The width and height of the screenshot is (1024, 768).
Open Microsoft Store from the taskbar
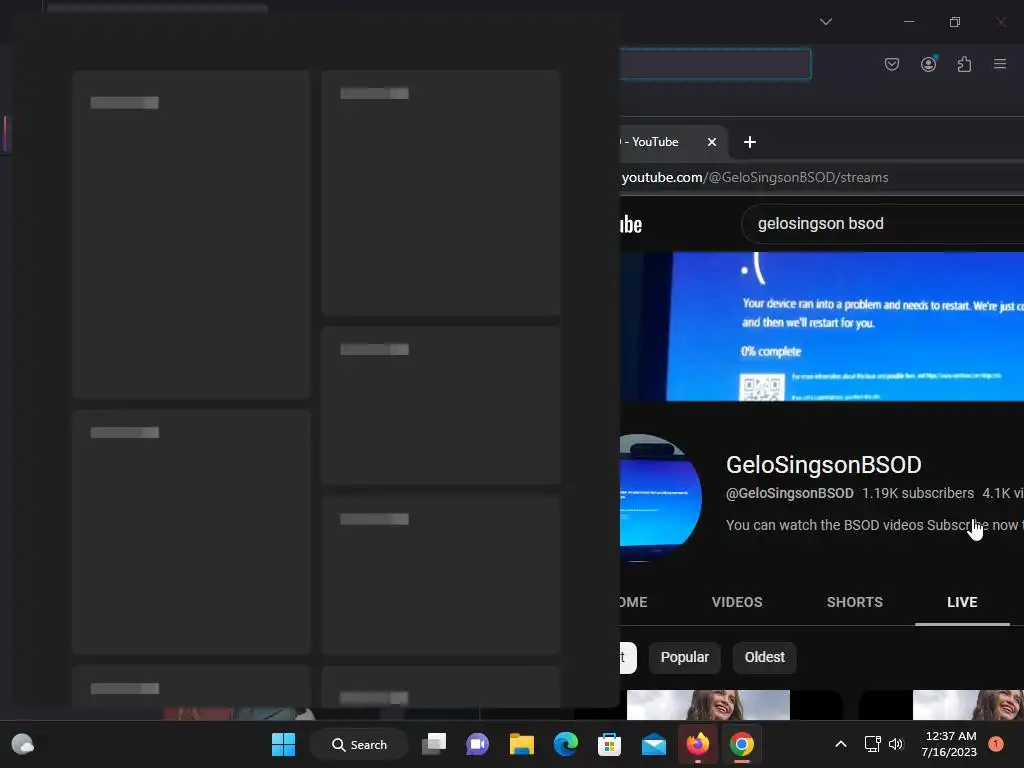(609, 744)
